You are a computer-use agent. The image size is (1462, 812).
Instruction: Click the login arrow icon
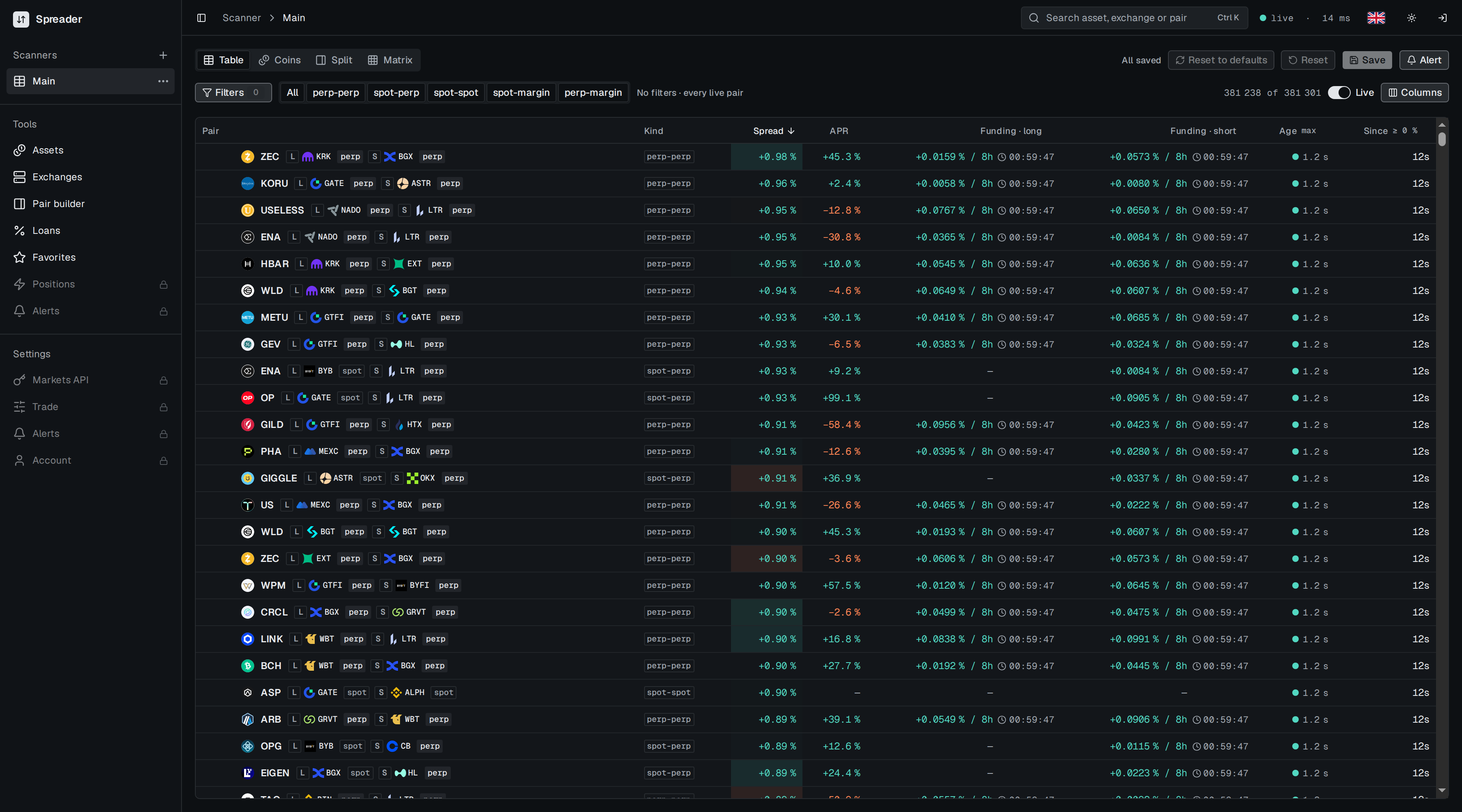coord(1442,17)
